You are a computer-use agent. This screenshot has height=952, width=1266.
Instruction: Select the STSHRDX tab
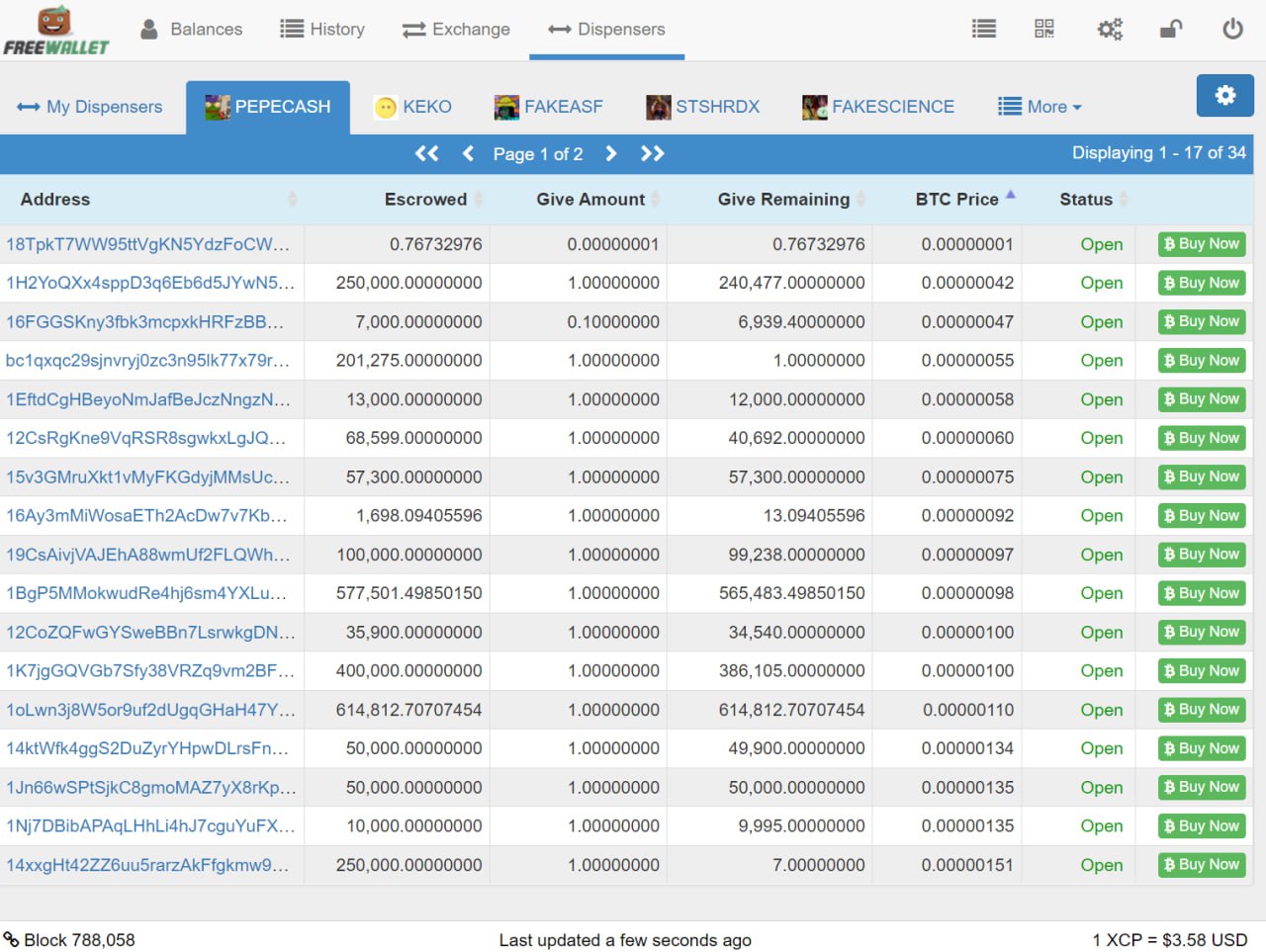tap(703, 107)
